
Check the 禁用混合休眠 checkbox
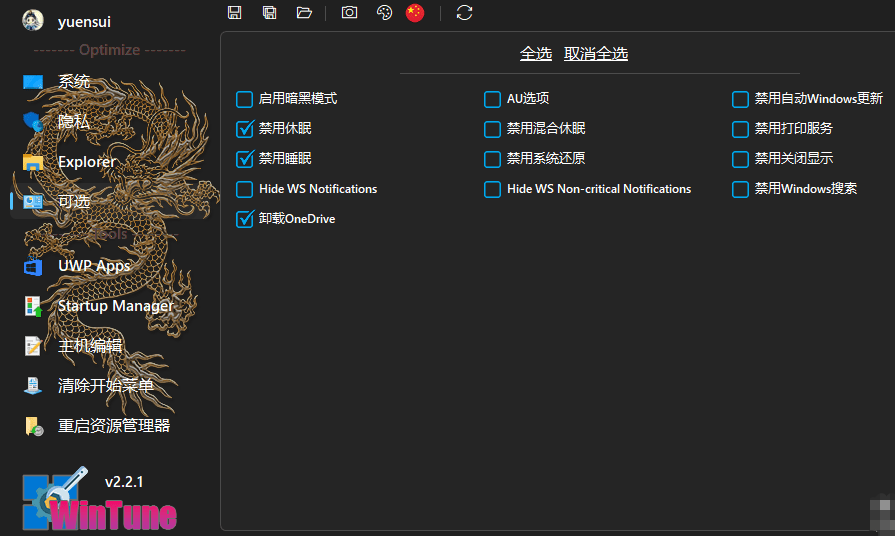492,129
